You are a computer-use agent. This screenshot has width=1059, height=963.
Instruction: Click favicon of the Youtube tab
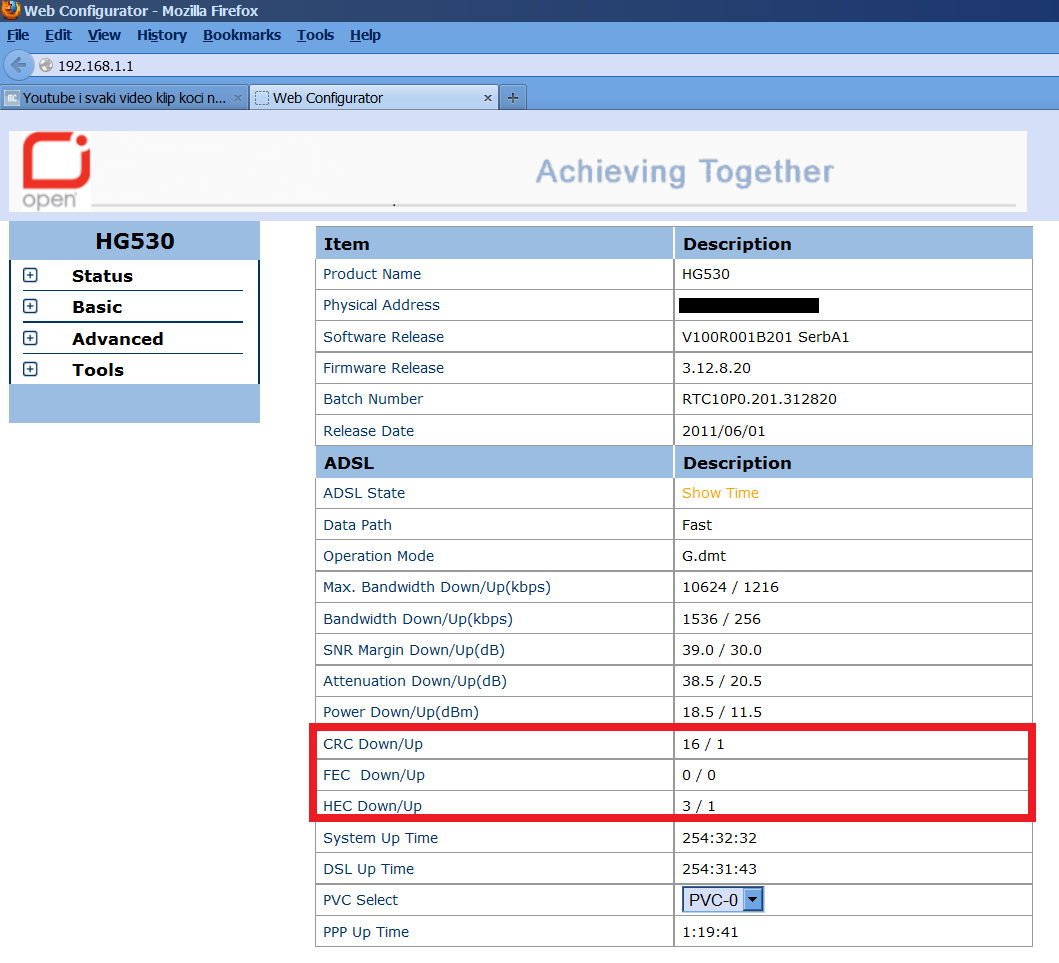12,99
